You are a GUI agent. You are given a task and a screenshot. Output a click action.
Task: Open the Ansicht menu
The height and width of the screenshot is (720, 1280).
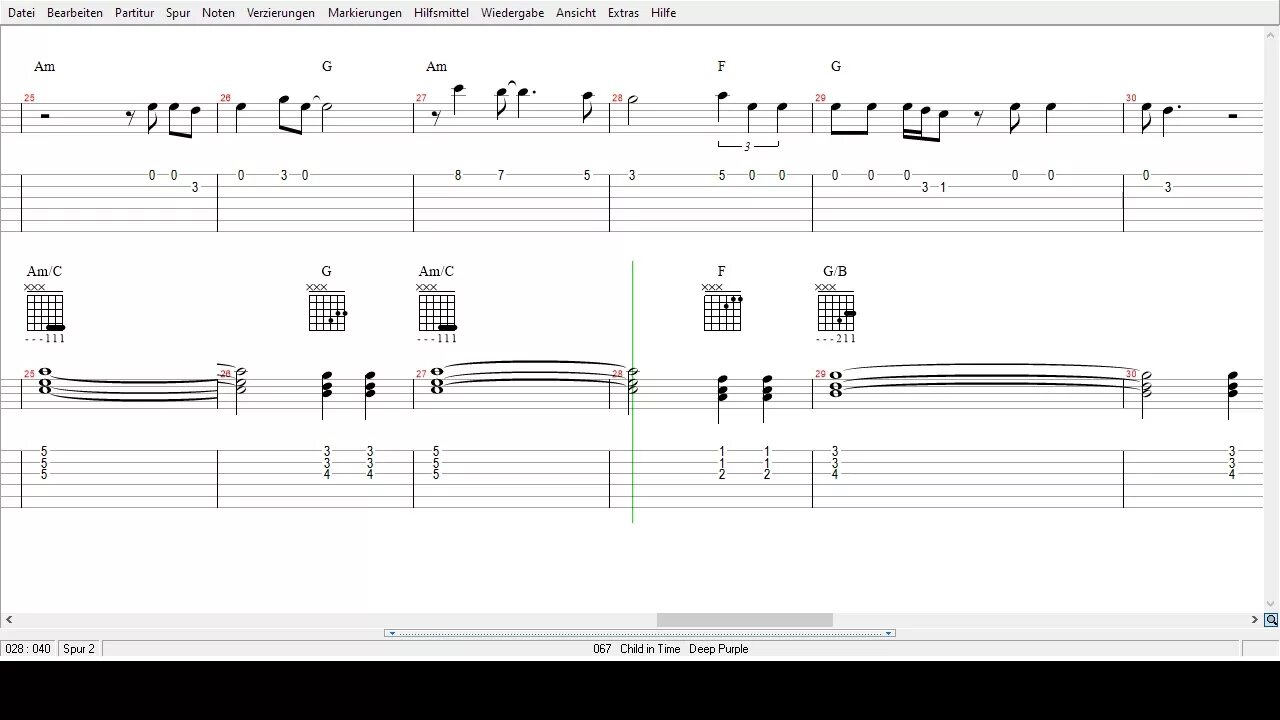point(576,13)
